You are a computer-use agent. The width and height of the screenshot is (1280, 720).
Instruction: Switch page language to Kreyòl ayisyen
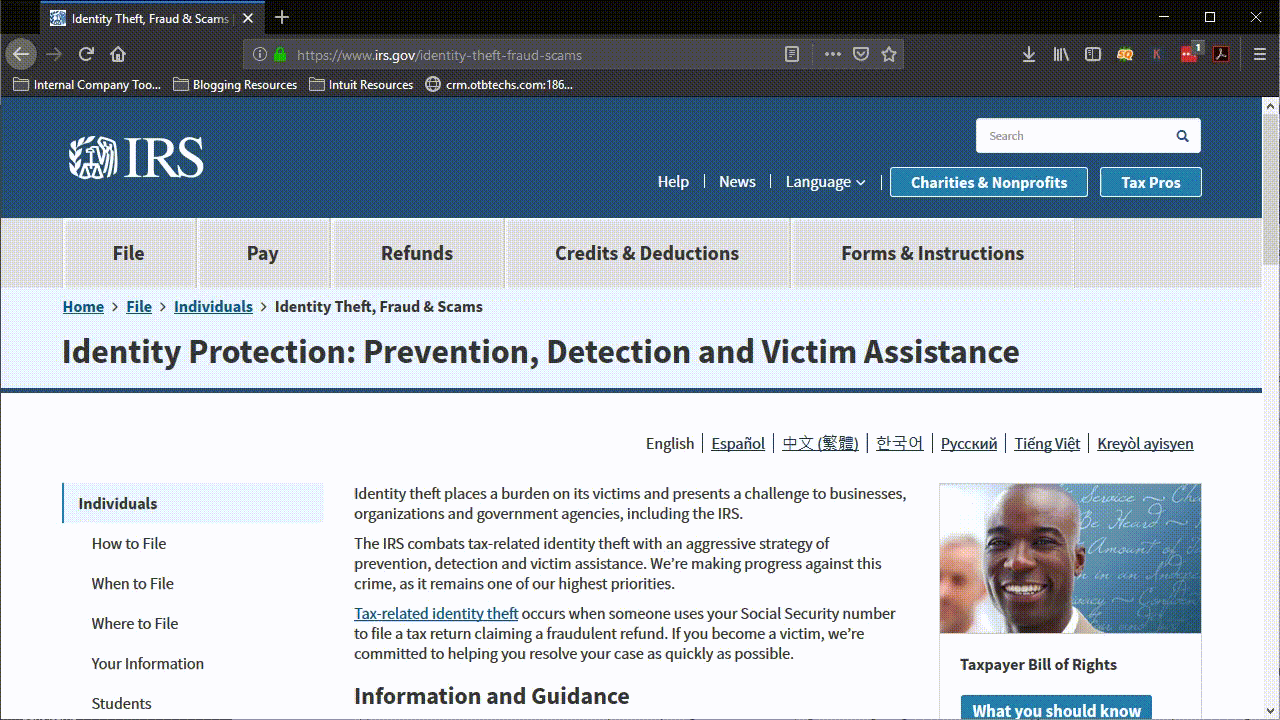(x=1145, y=444)
